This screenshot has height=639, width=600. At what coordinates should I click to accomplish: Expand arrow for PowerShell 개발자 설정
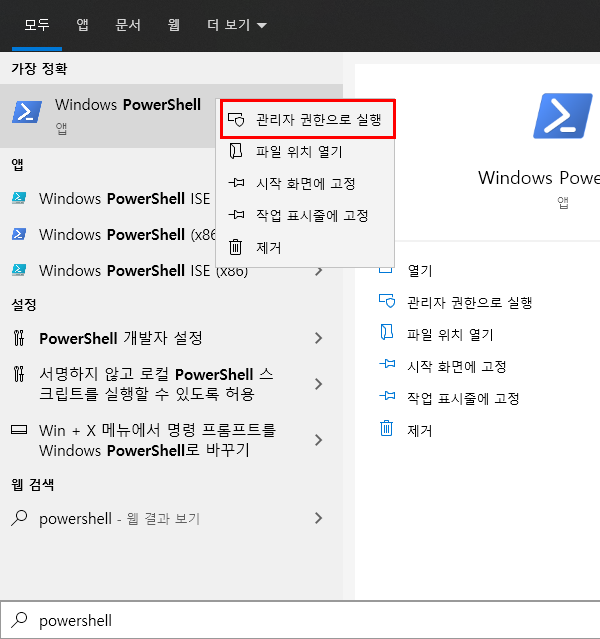(x=319, y=338)
